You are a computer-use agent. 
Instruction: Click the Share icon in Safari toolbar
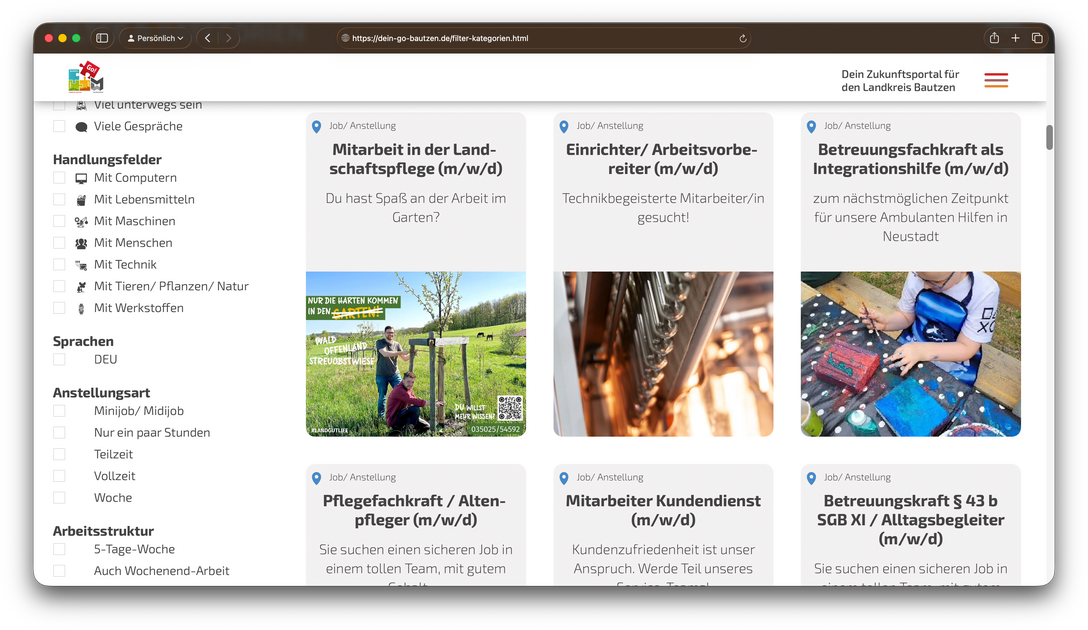pyautogui.click(x=994, y=38)
